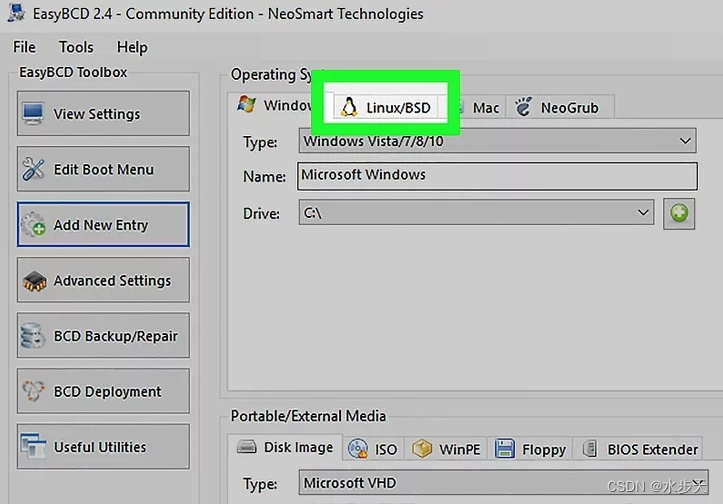Switch to the WinPE tab

point(446,449)
